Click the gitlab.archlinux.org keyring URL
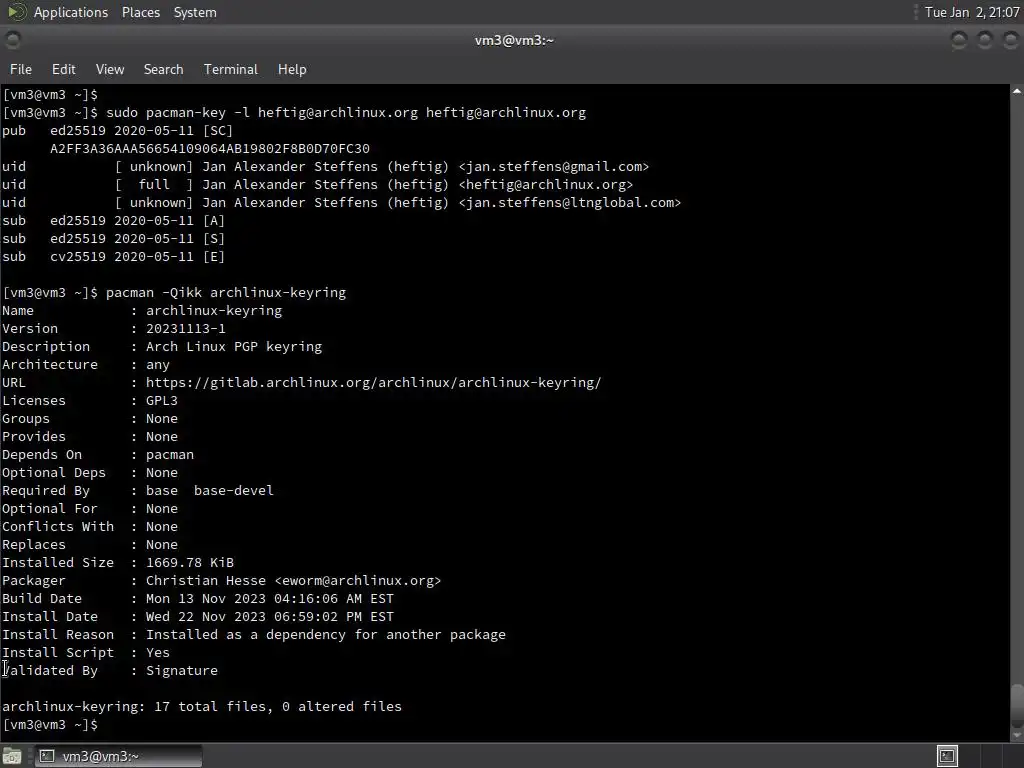 374,383
